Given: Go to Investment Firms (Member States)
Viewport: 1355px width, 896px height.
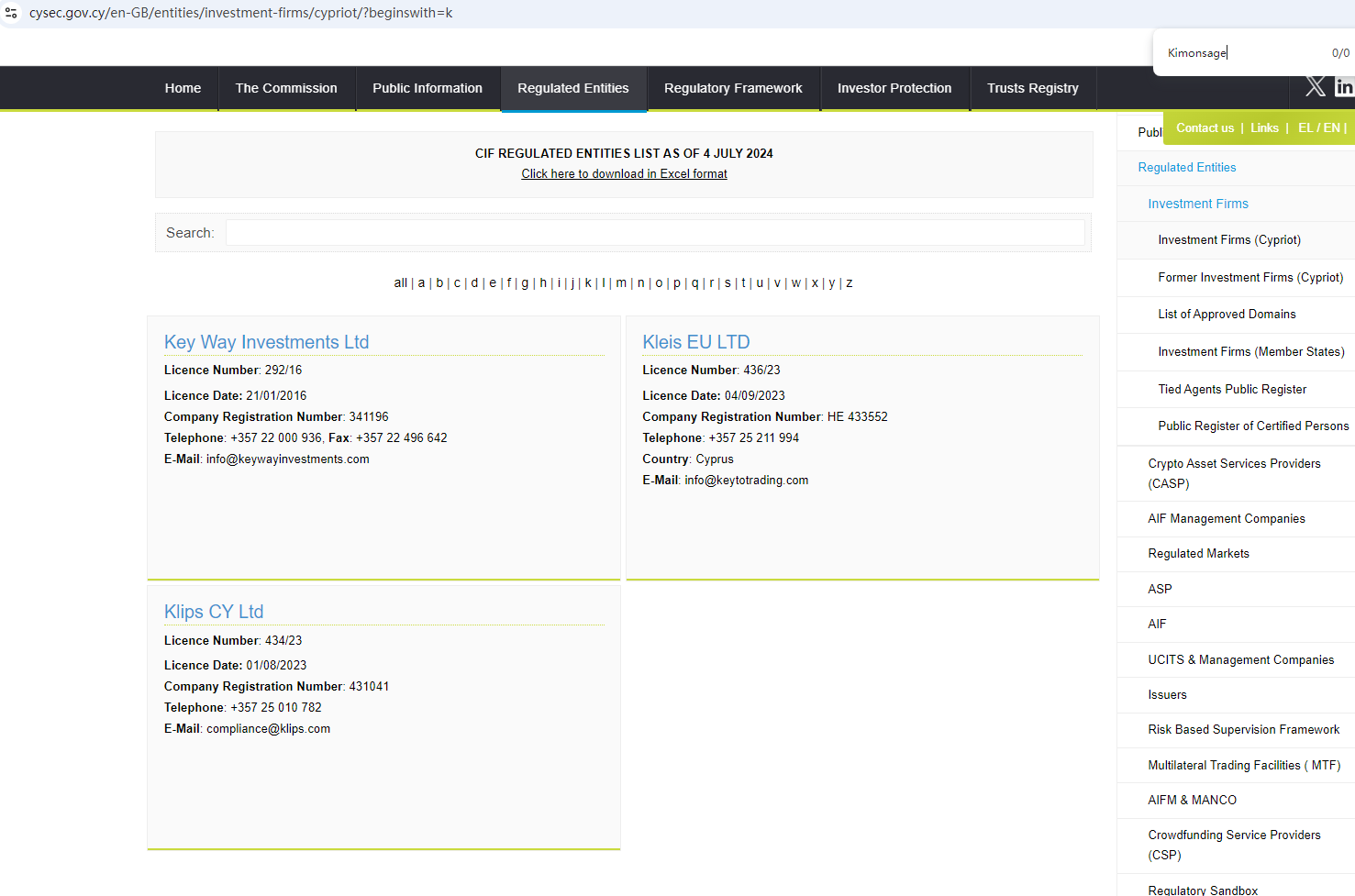Looking at the screenshot, I should [1251, 352].
